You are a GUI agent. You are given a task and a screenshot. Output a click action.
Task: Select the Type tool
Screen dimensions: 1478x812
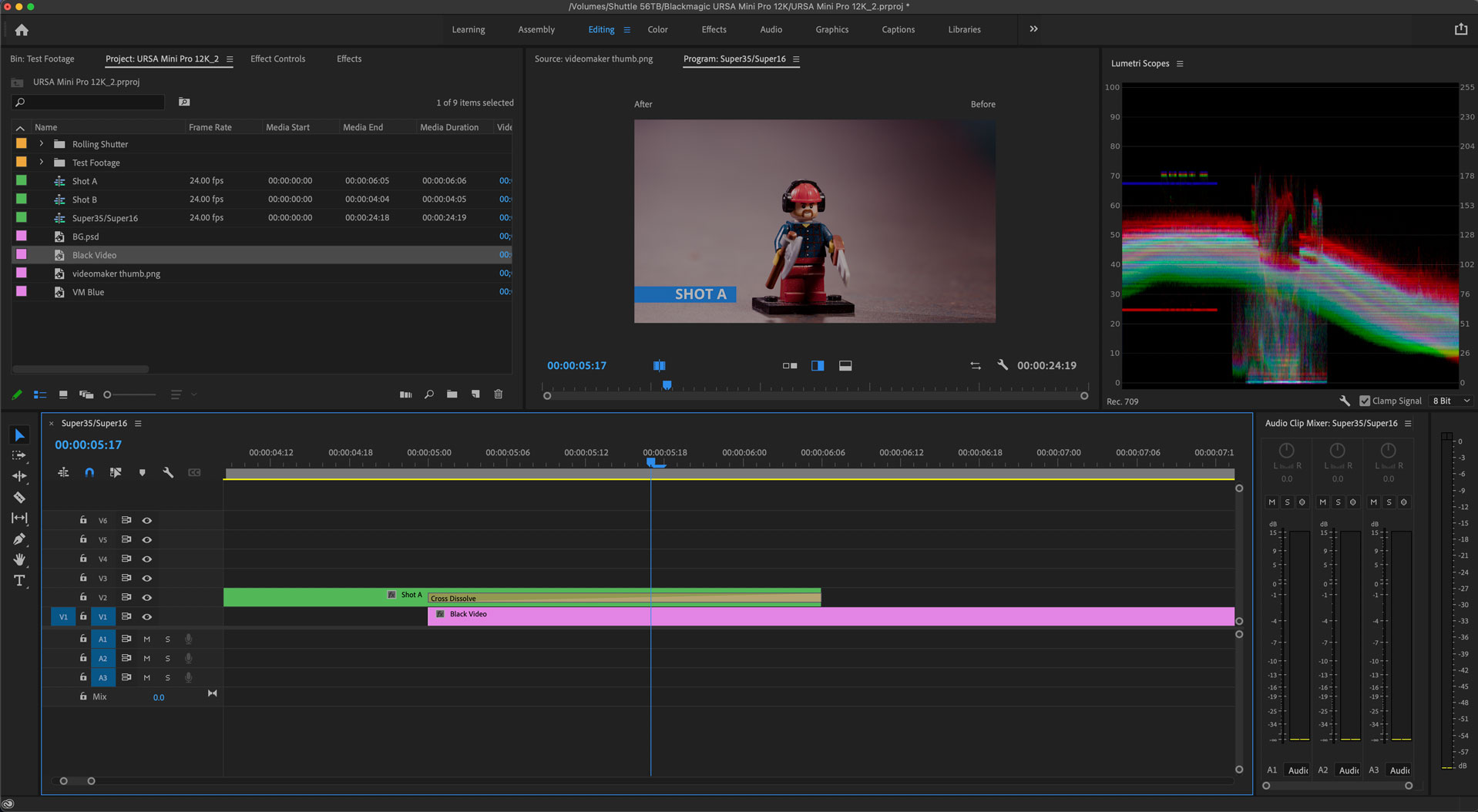19,581
